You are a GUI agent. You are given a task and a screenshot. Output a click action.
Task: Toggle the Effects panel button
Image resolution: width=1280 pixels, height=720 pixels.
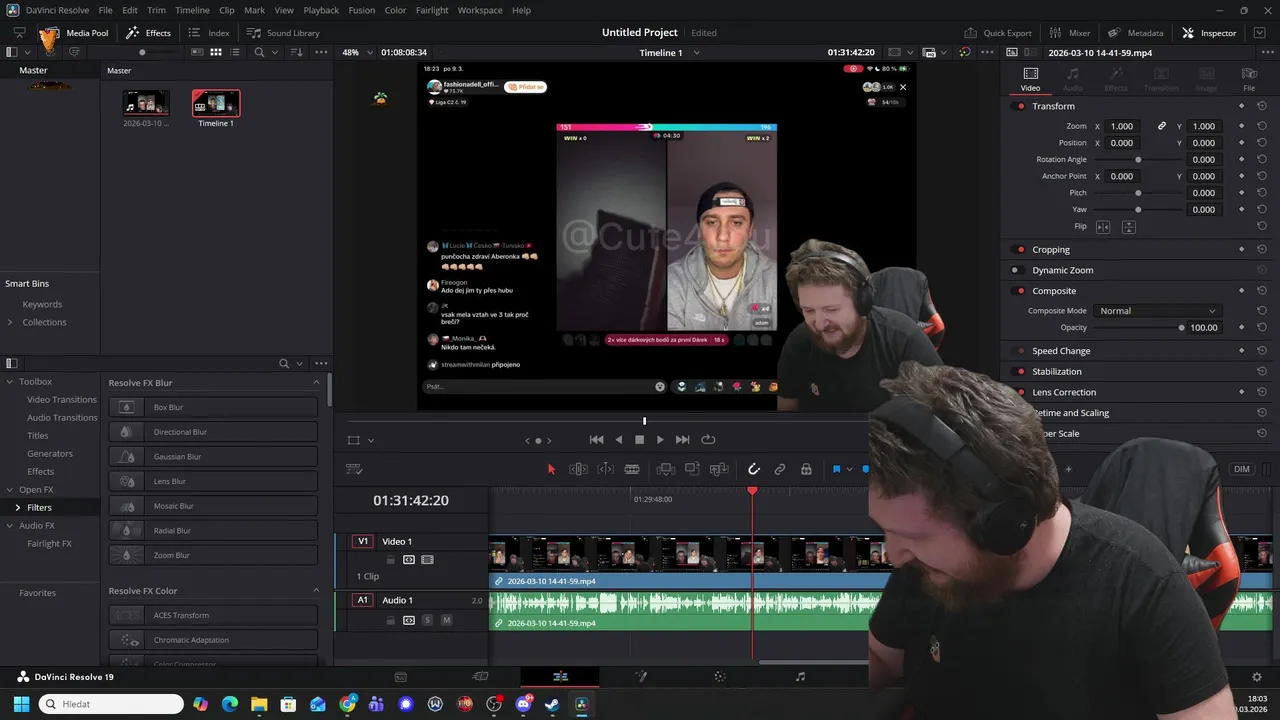148,33
